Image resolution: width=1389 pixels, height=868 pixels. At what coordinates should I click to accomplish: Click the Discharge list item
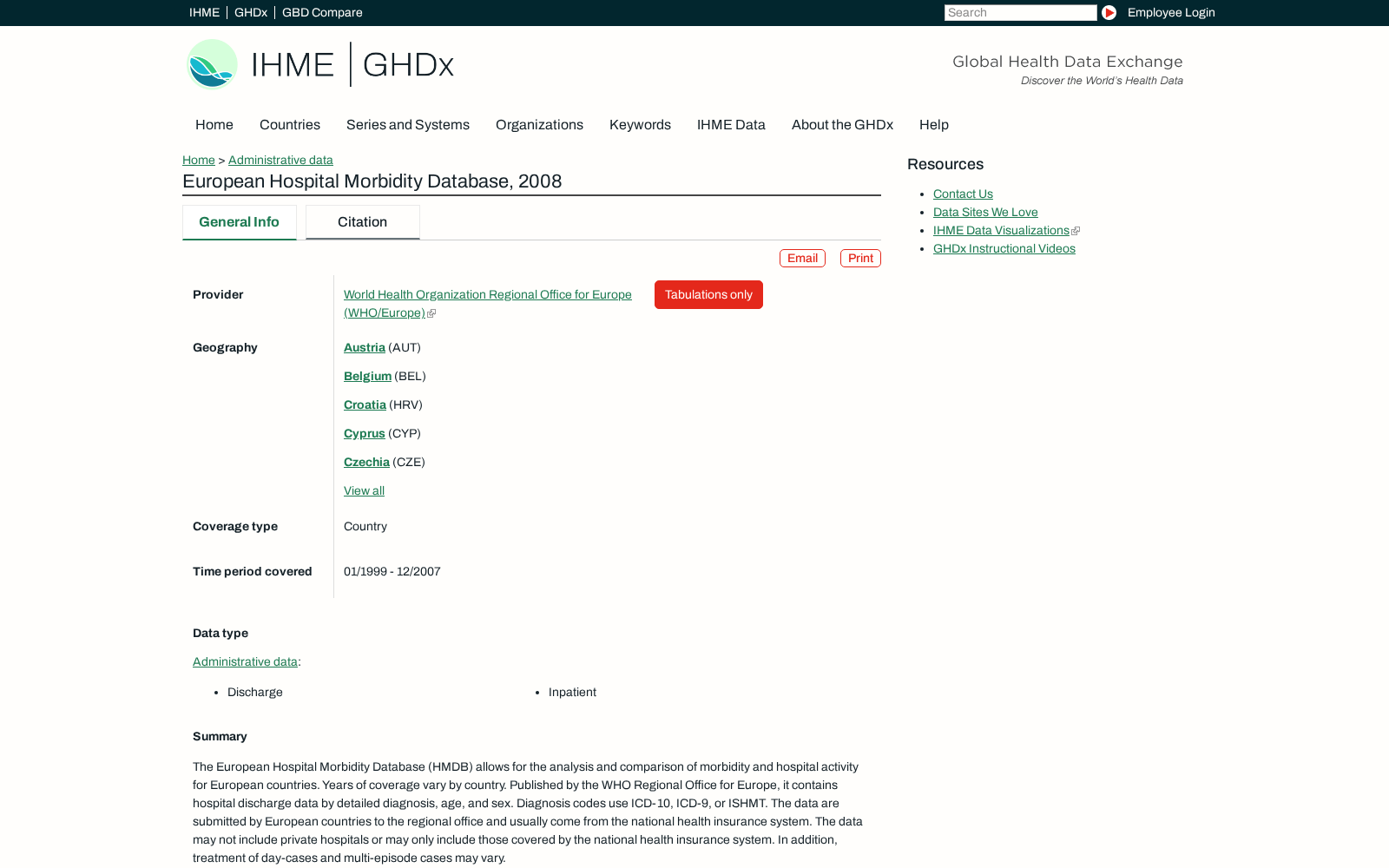(255, 692)
